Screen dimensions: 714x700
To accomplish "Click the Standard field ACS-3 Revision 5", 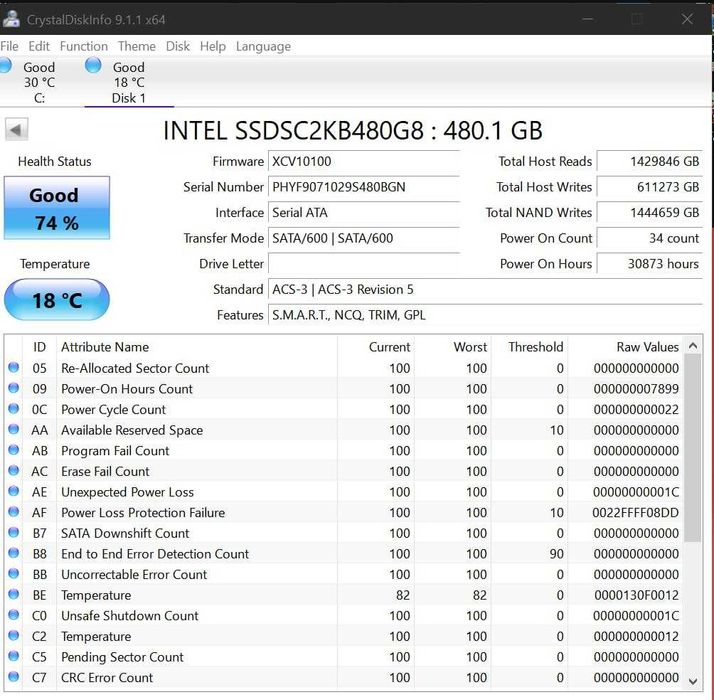I will (x=485, y=290).
